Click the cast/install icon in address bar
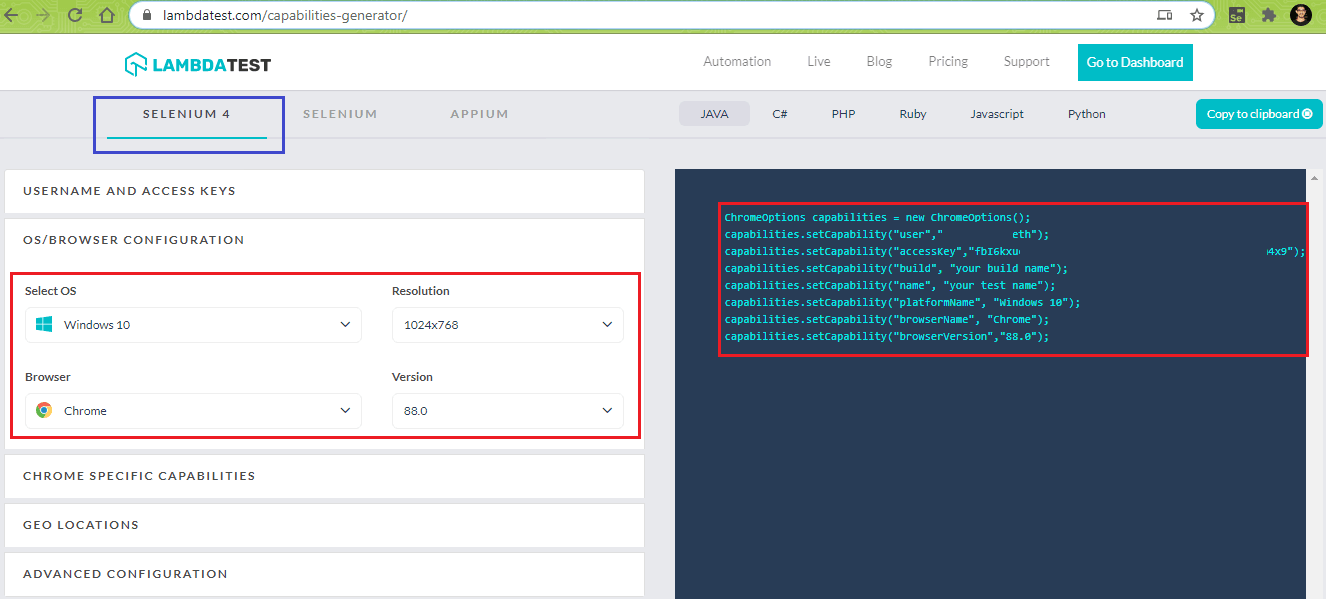The height and width of the screenshot is (602, 1326). [x=1164, y=15]
